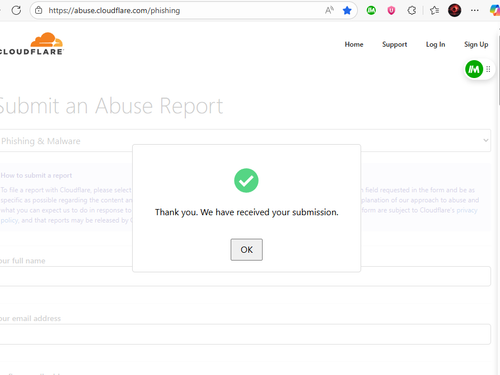This screenshot has width=500, height=375.
Task: Click the 'How to submit a report' heading
Action: 36,175
